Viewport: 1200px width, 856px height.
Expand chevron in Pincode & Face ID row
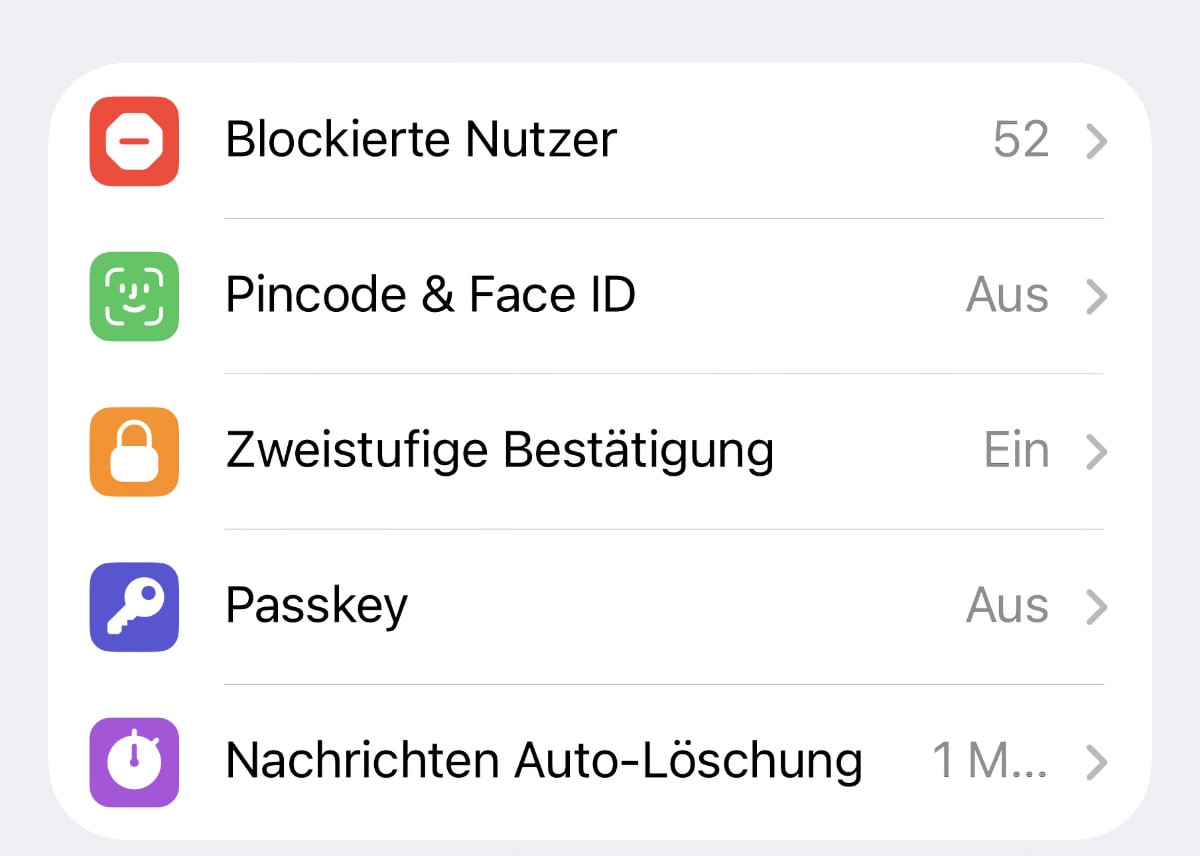point(1097,297)
